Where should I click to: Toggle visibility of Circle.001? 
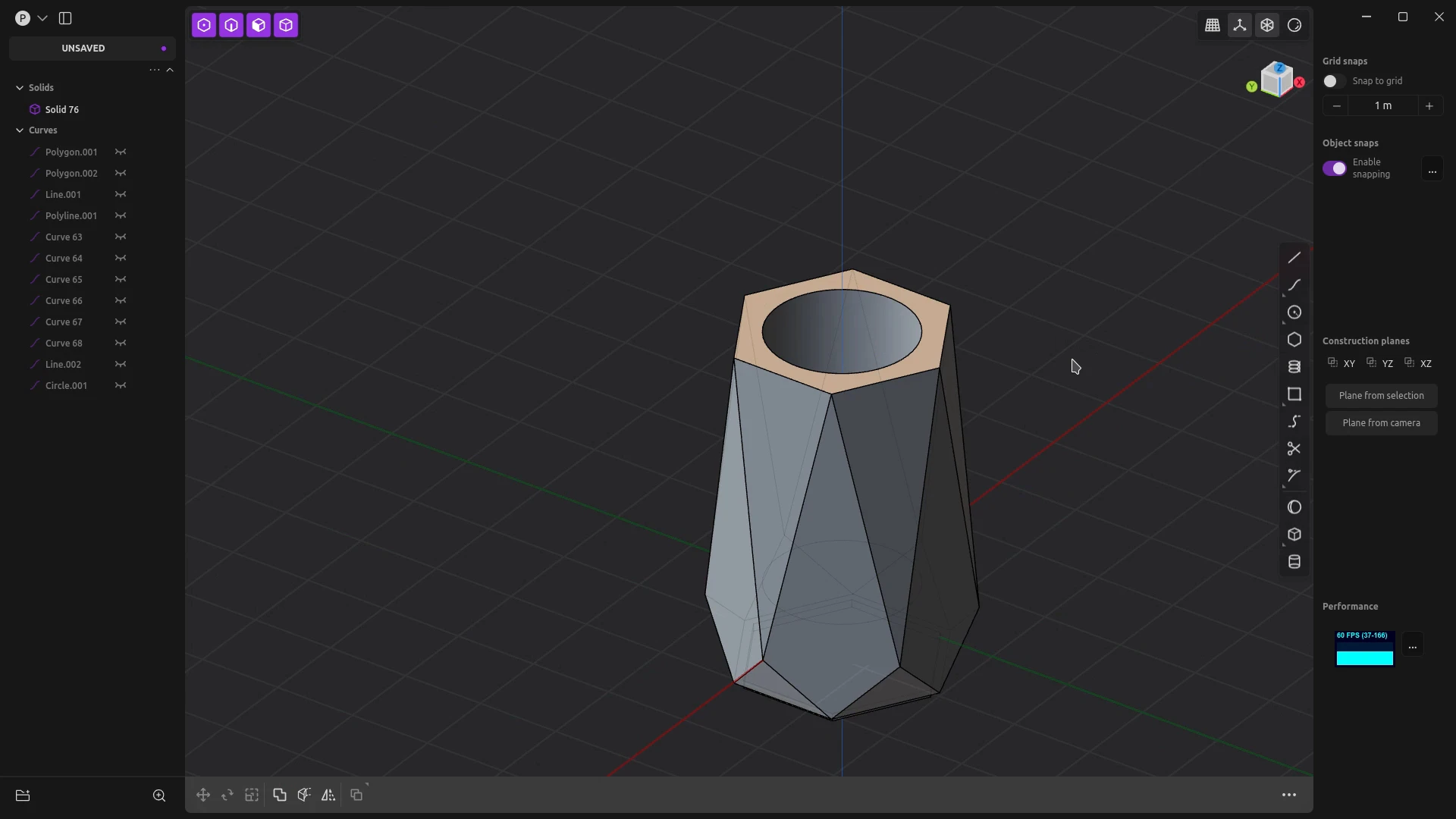pos(121,385)
